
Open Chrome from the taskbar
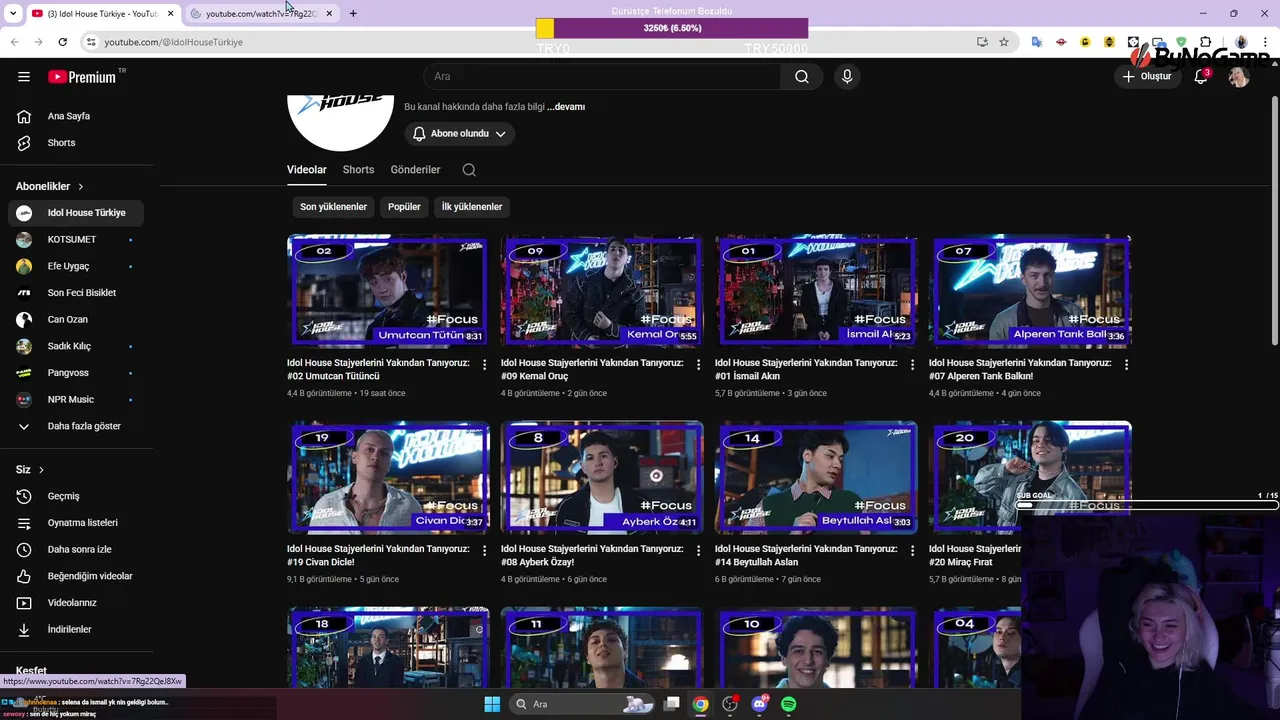[701, 704]
